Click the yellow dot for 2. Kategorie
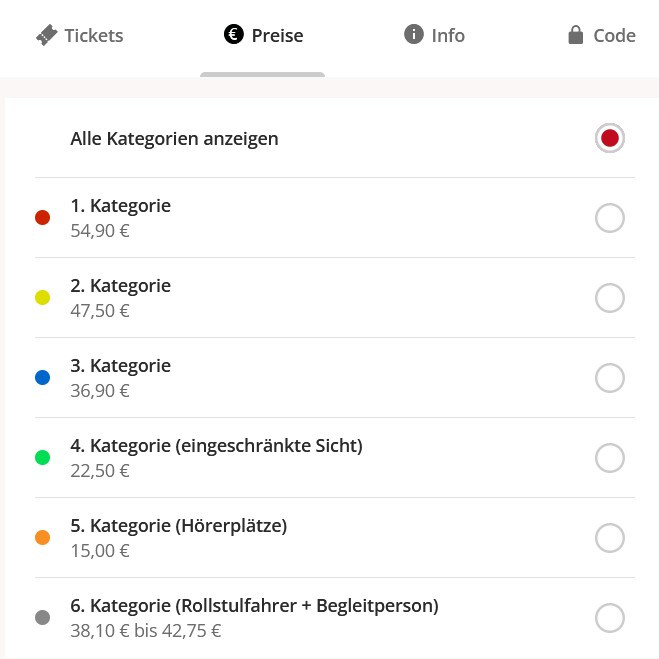The width and height of the screenshot is (659, 659). point(42,298)
